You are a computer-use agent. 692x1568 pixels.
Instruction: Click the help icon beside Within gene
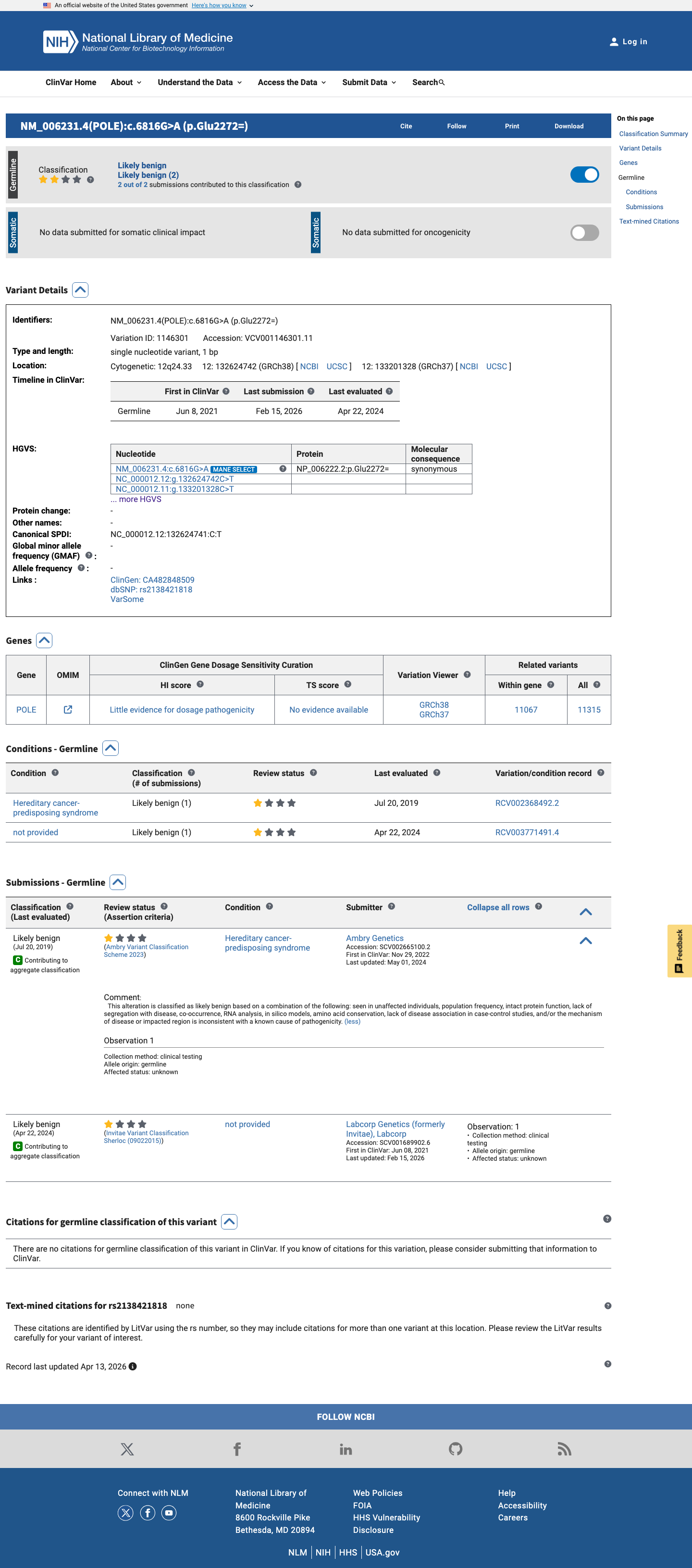pos(550,685)
